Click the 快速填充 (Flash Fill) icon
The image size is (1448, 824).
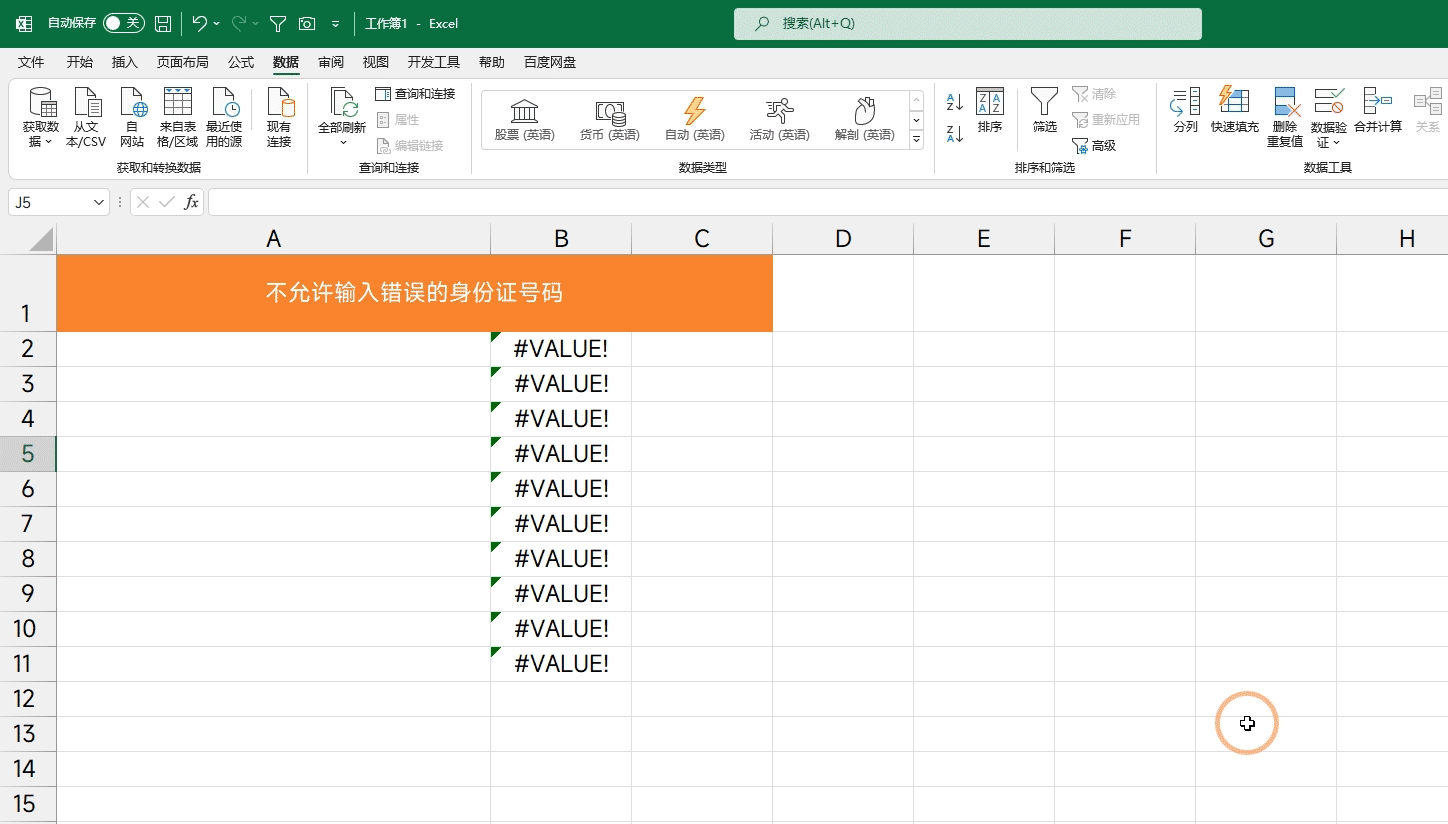click(x=1234, y=110)
